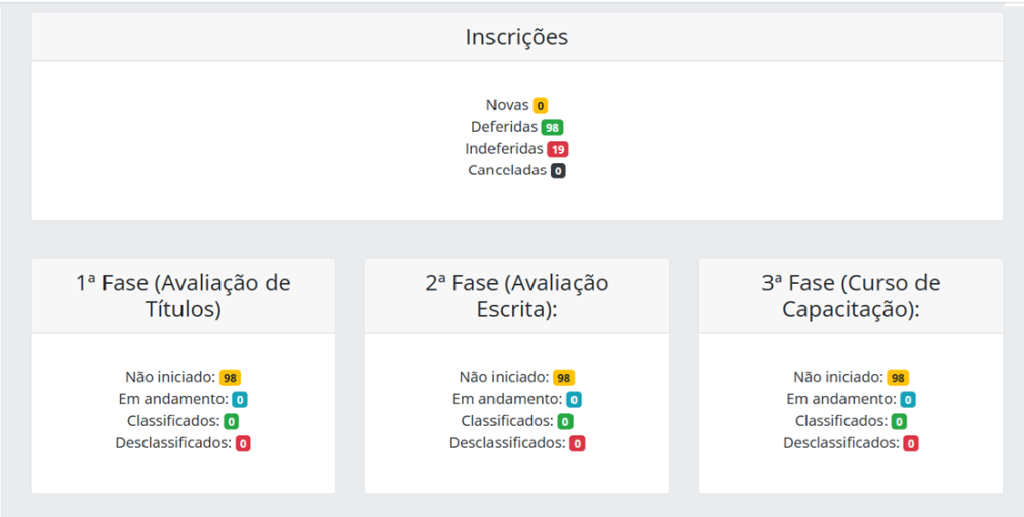The width and height of the screenshot is (1024, 517).
Task: Click the Novas yellow badge showing 0
Action: coord(540,106)
